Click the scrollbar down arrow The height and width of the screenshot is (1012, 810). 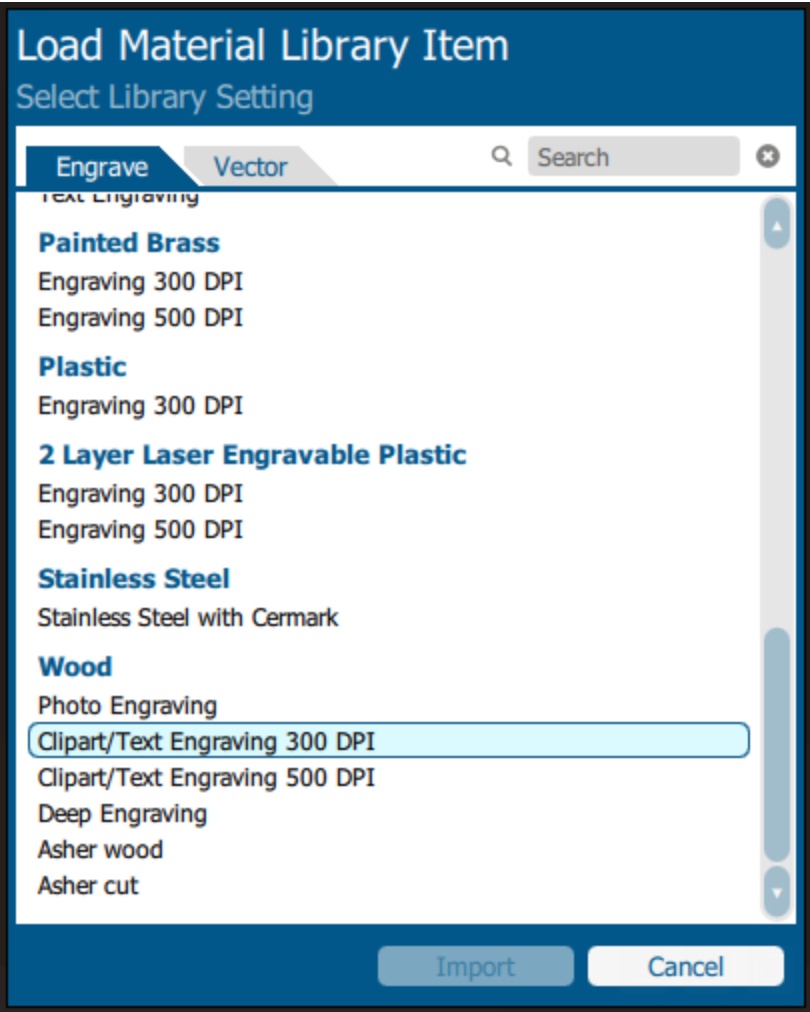point(776,893)
